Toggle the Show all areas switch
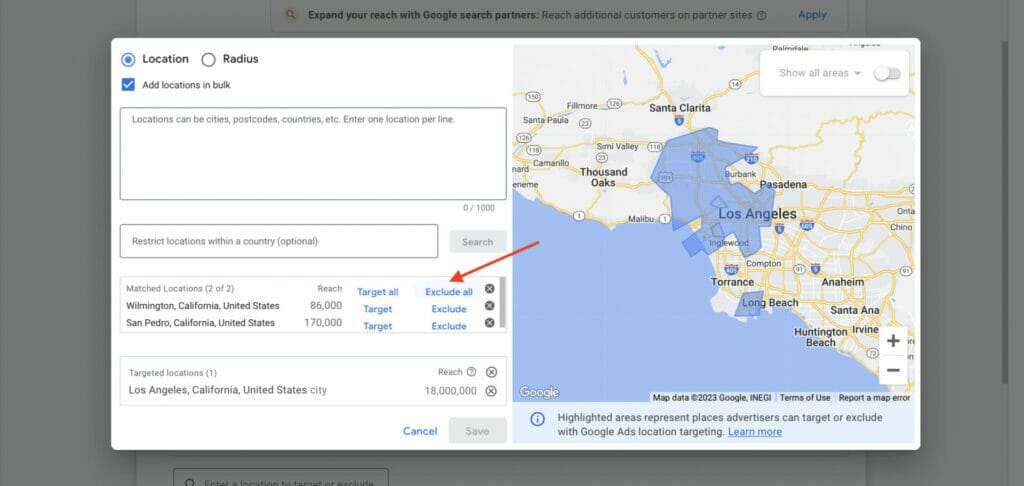 tap(886, 73)
